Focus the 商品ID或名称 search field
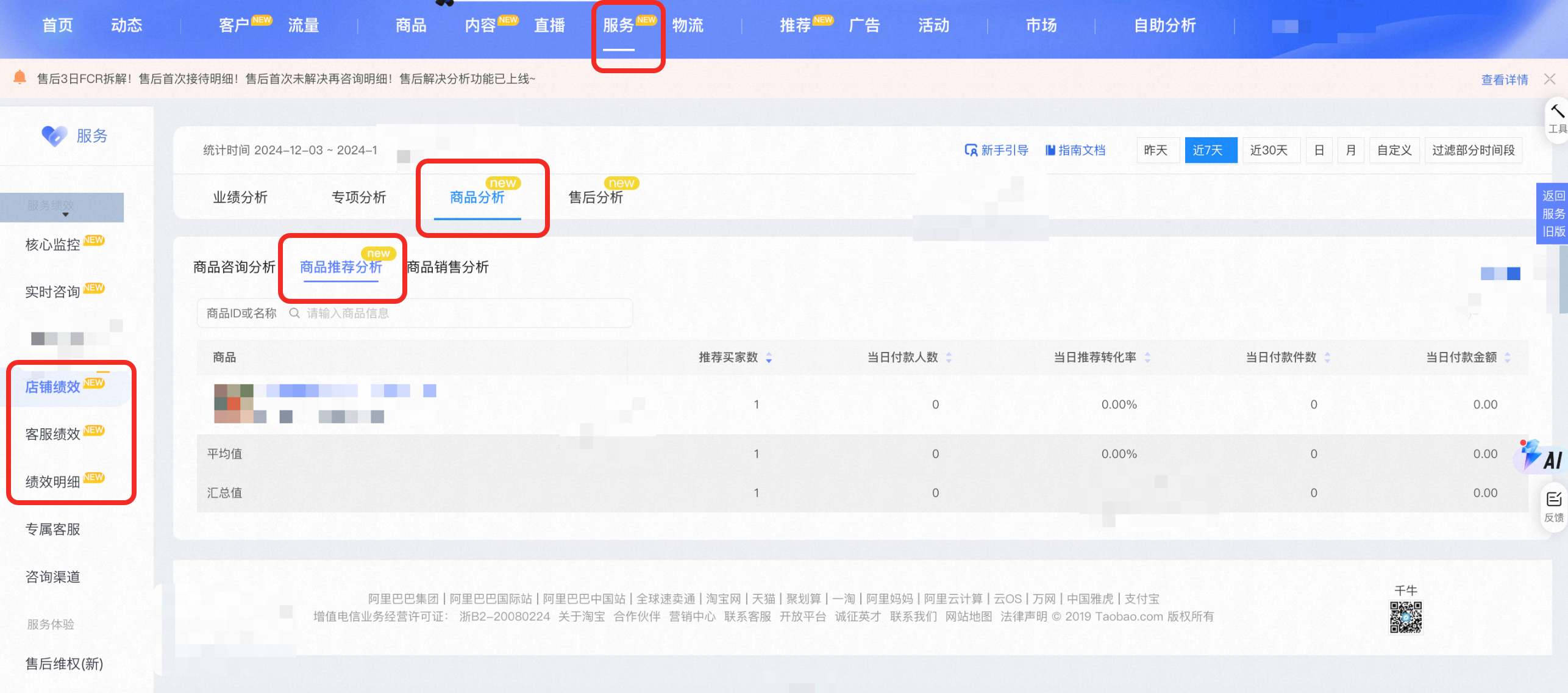 click(x=415, y=313)
